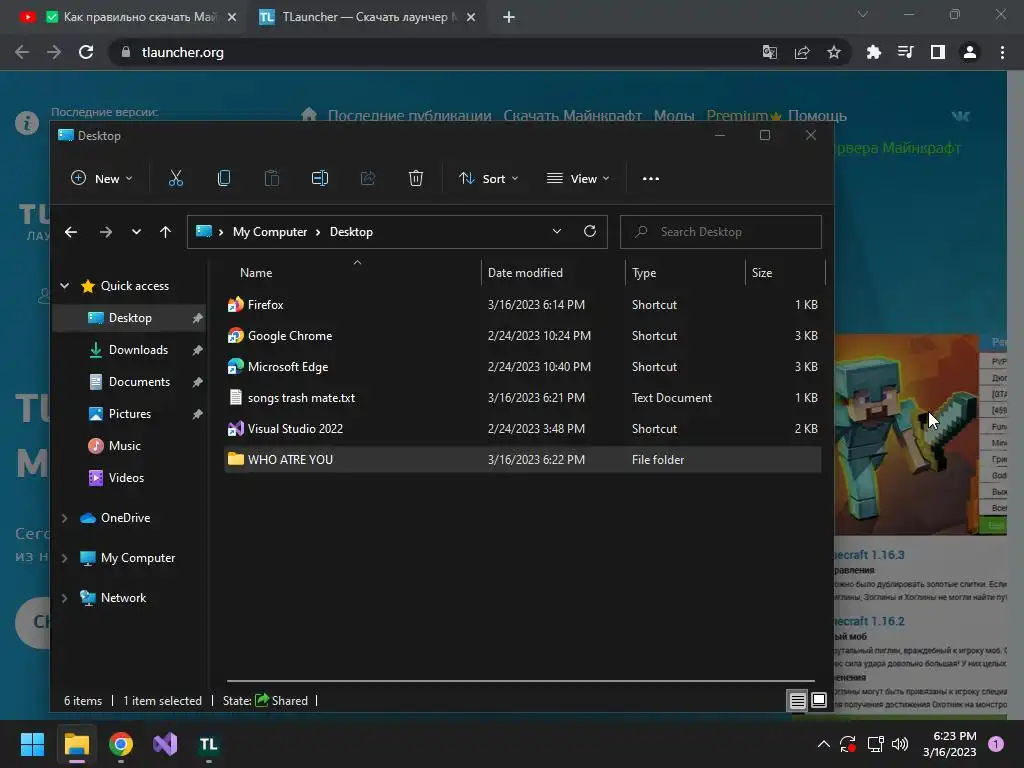Show hidden system tray icons
Viewport: 1024px width, 768px height.
click(824, 744)
